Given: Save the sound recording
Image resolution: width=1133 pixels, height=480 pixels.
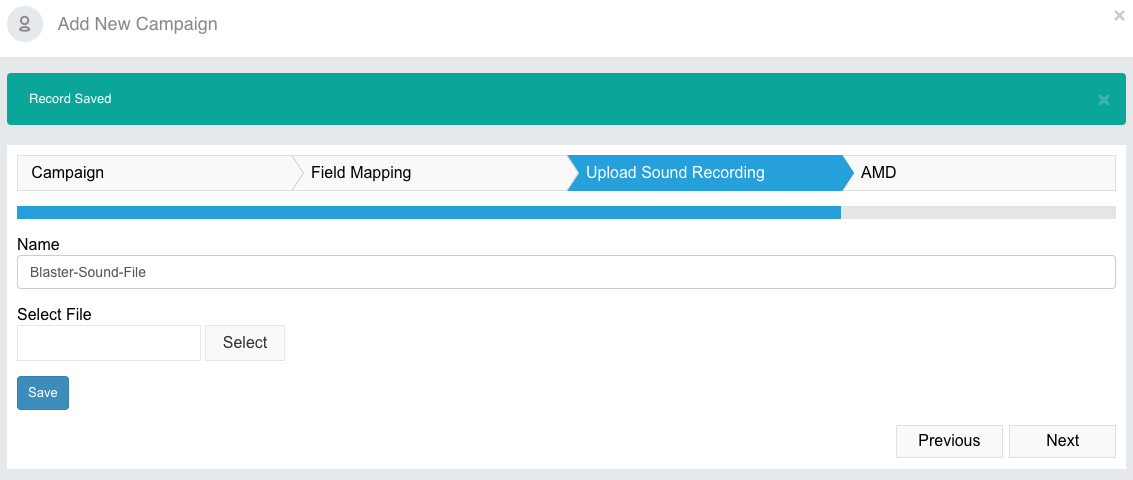Looking at the screenshot, I should tap(43, 393).
